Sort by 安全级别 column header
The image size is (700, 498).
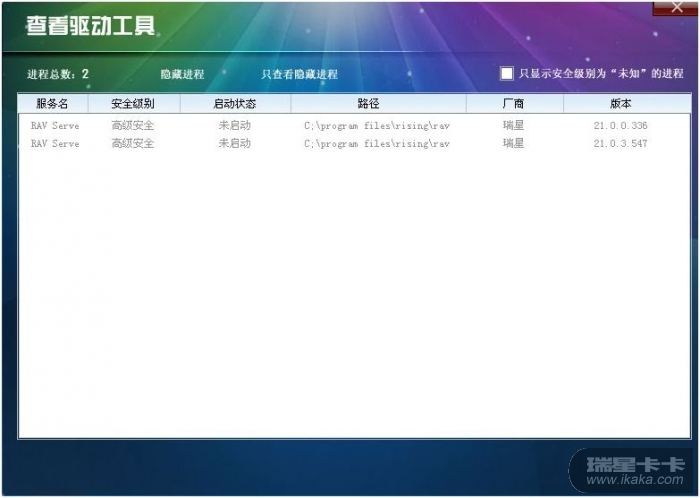pyautogui.click(x=134, y=104)
